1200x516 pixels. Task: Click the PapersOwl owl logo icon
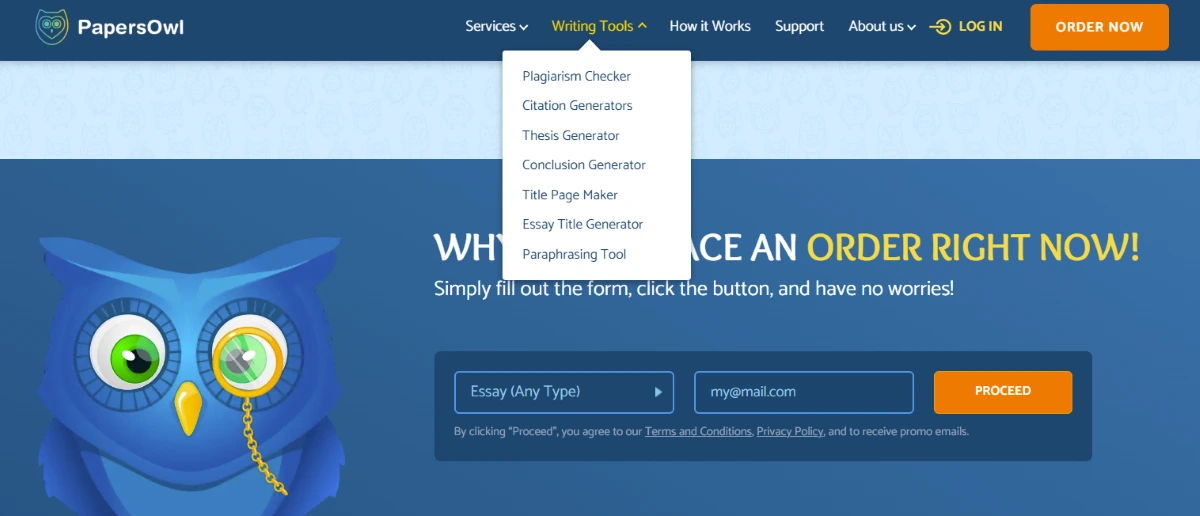coord(51,27)
